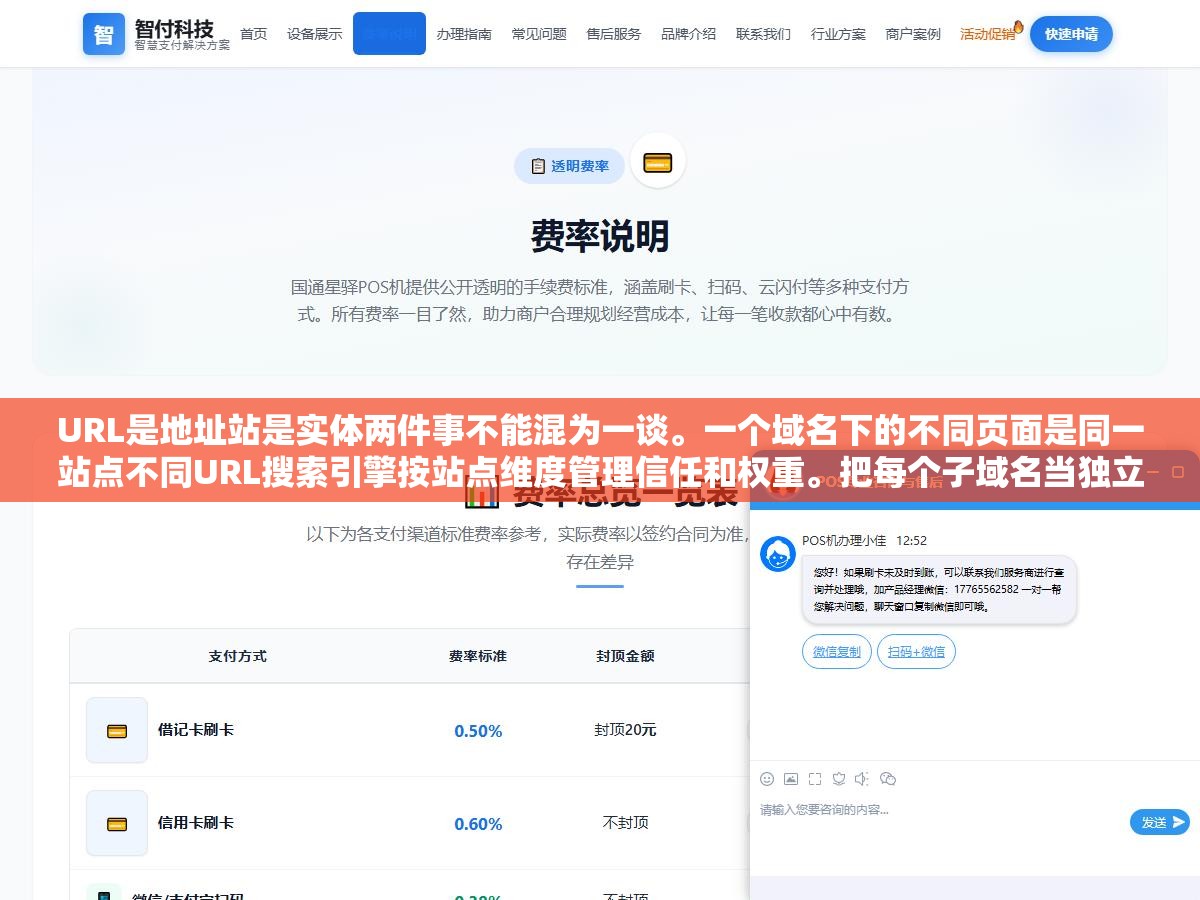Select the highlighted blue nav tab
Image resolution: width=1200 pixels, height=900 pixels.
click(389, 33)
